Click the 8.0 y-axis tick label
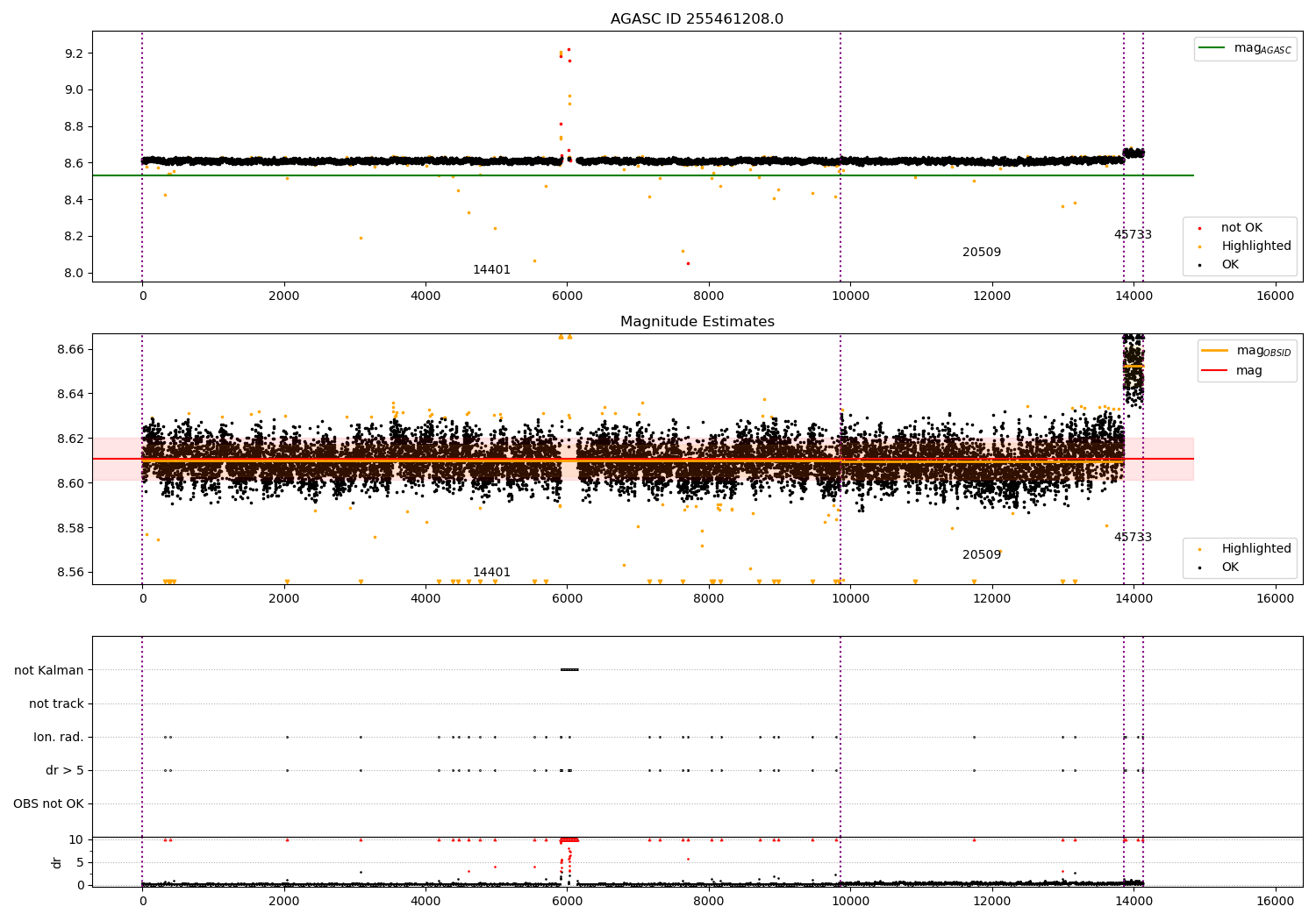 coord(74,273)
